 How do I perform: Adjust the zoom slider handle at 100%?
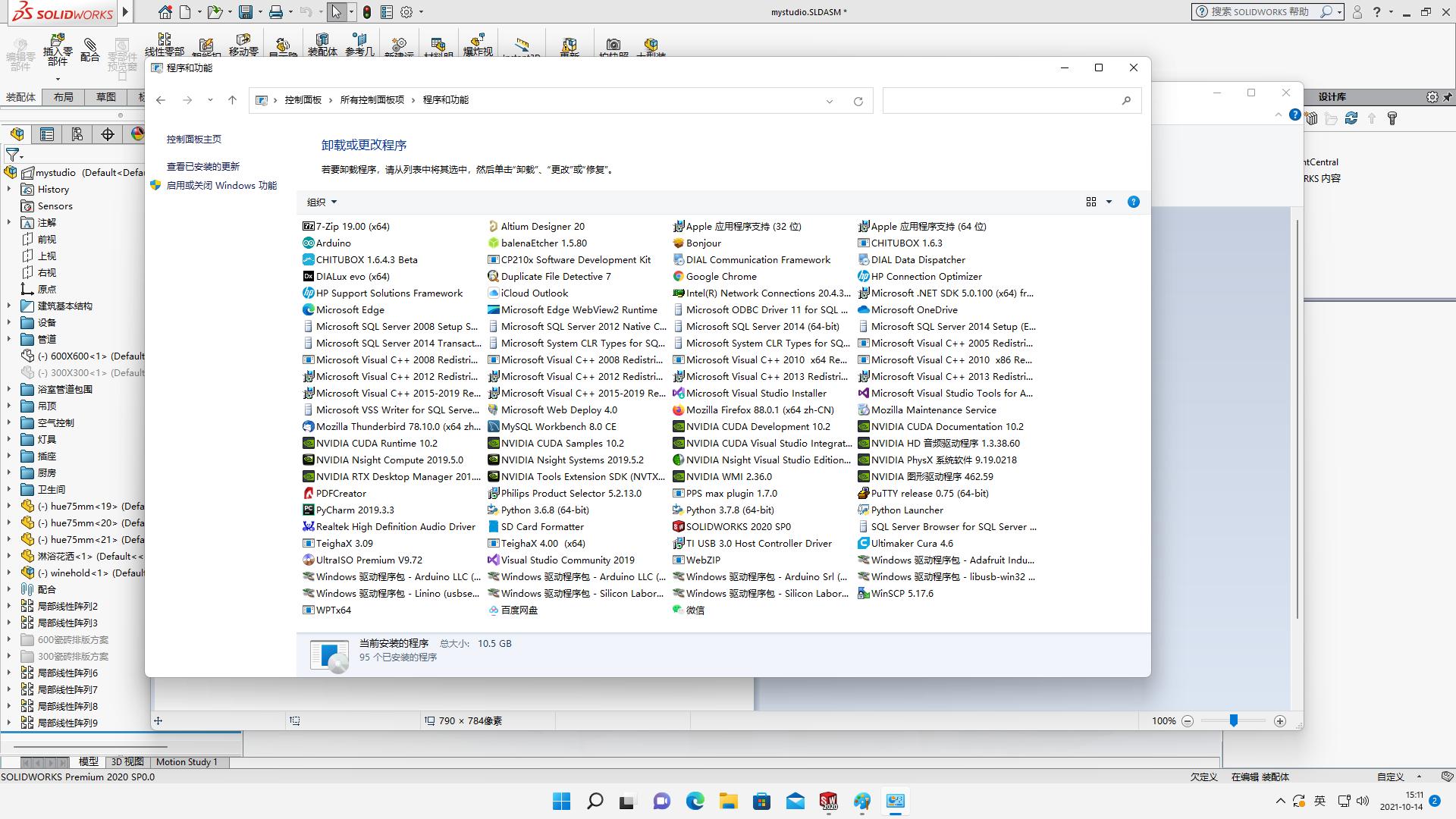point(1234,720)
